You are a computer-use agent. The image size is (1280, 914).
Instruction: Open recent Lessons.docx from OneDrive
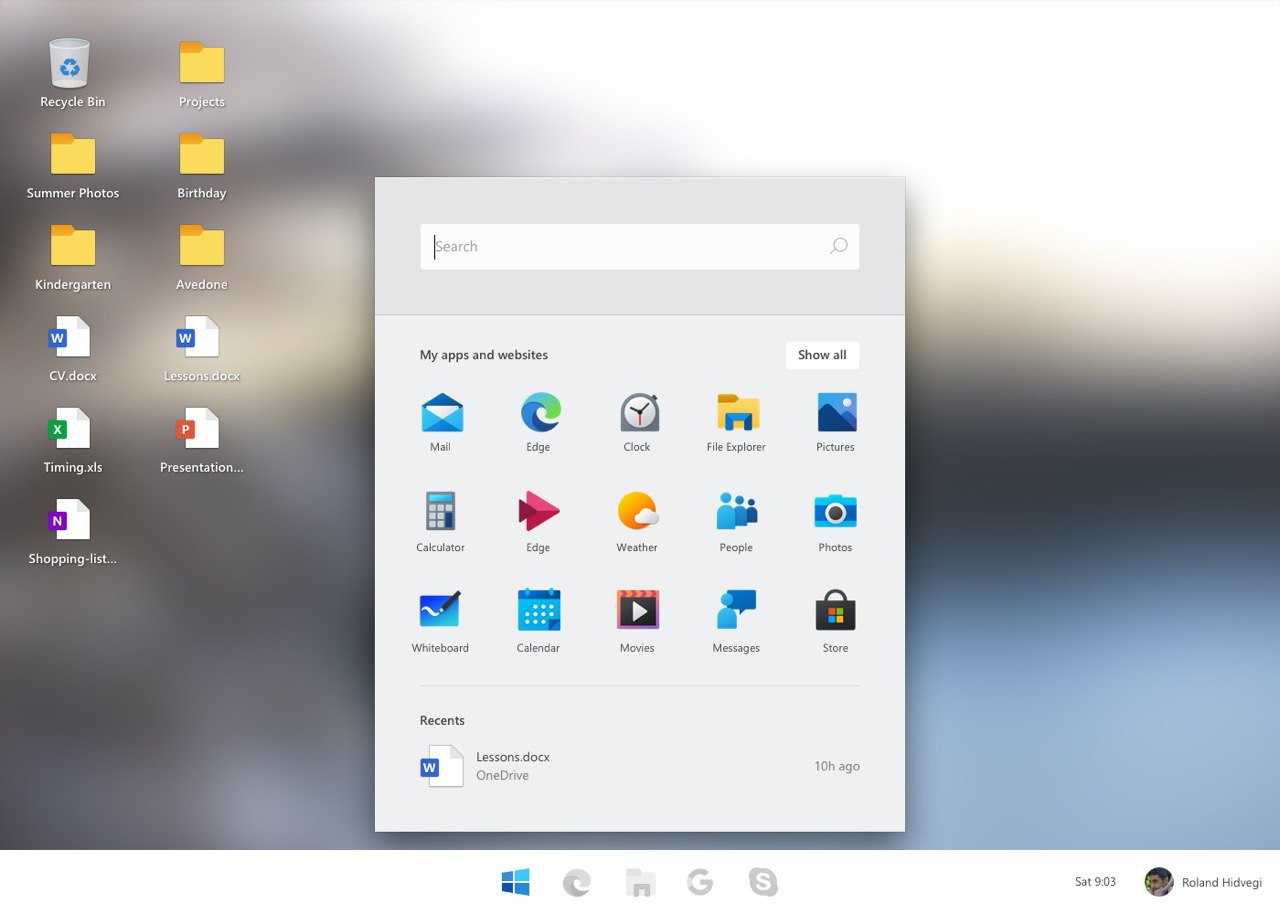point(640,766)
